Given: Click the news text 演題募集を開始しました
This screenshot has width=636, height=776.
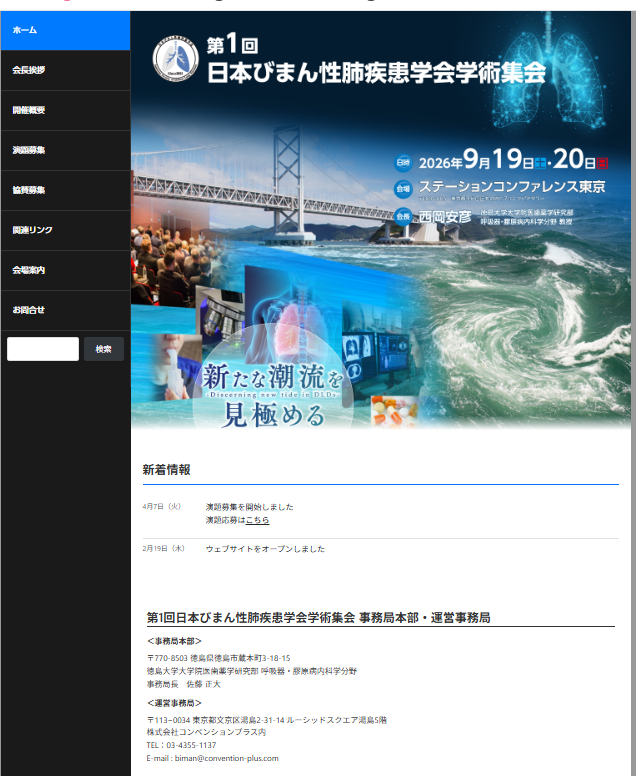Looking at the screenshot, I should pos(249,507).
